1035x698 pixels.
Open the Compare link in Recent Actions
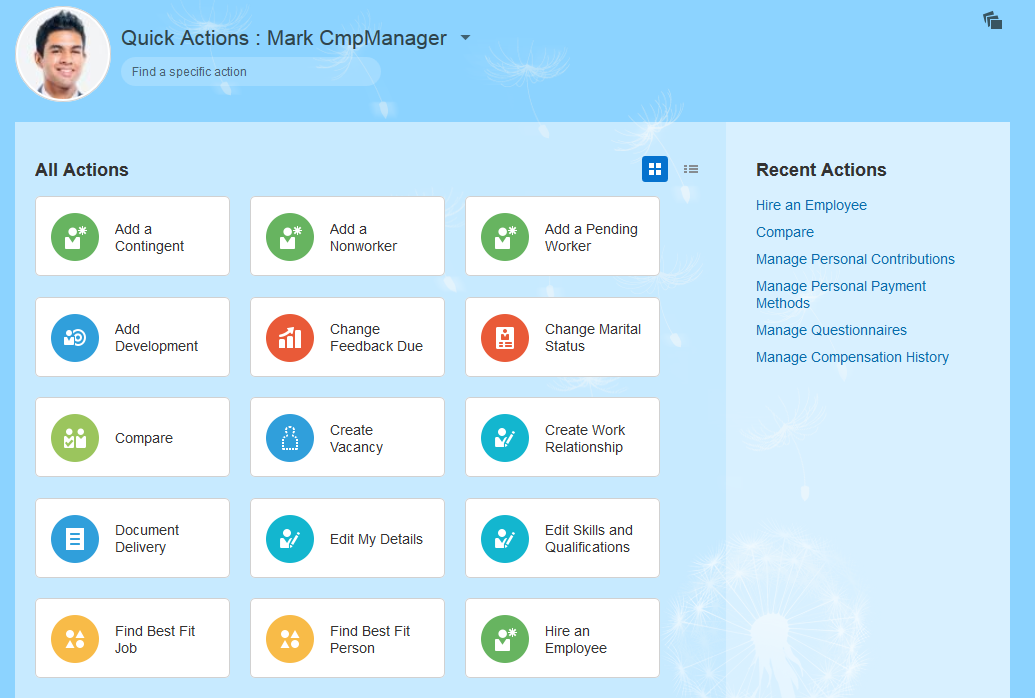click(785, 232)
